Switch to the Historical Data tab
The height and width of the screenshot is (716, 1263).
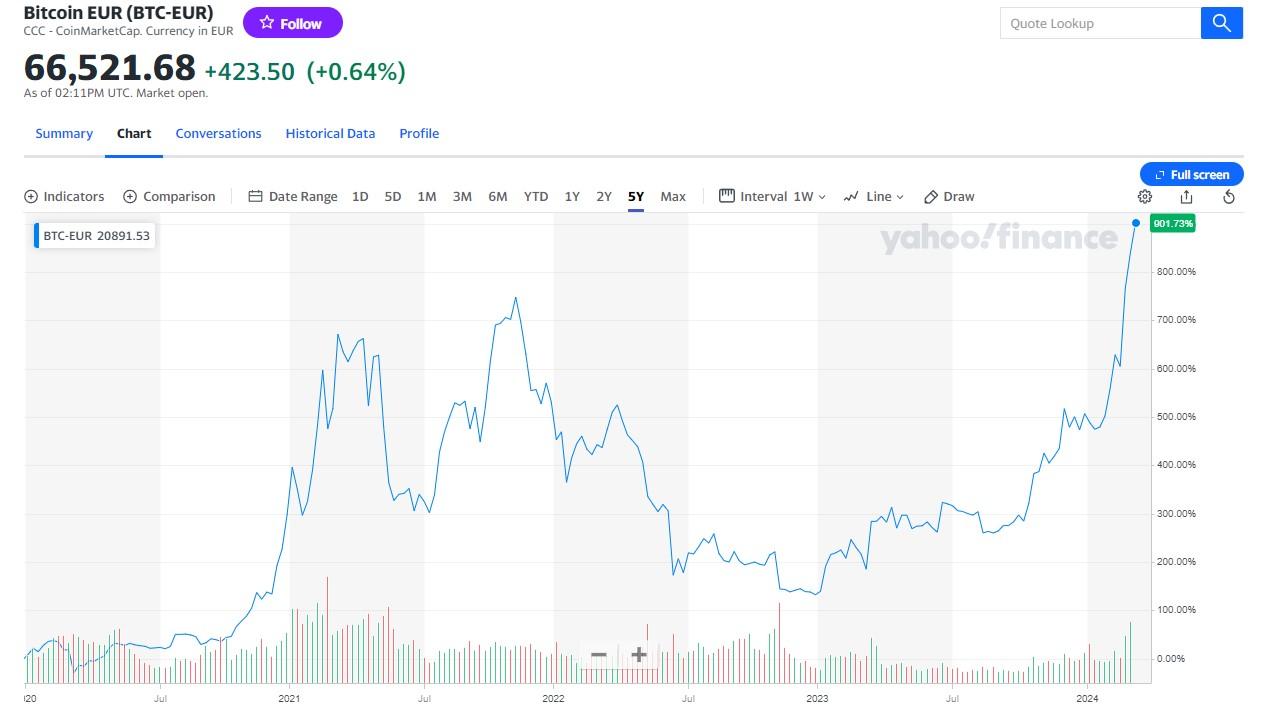(330, 134)
